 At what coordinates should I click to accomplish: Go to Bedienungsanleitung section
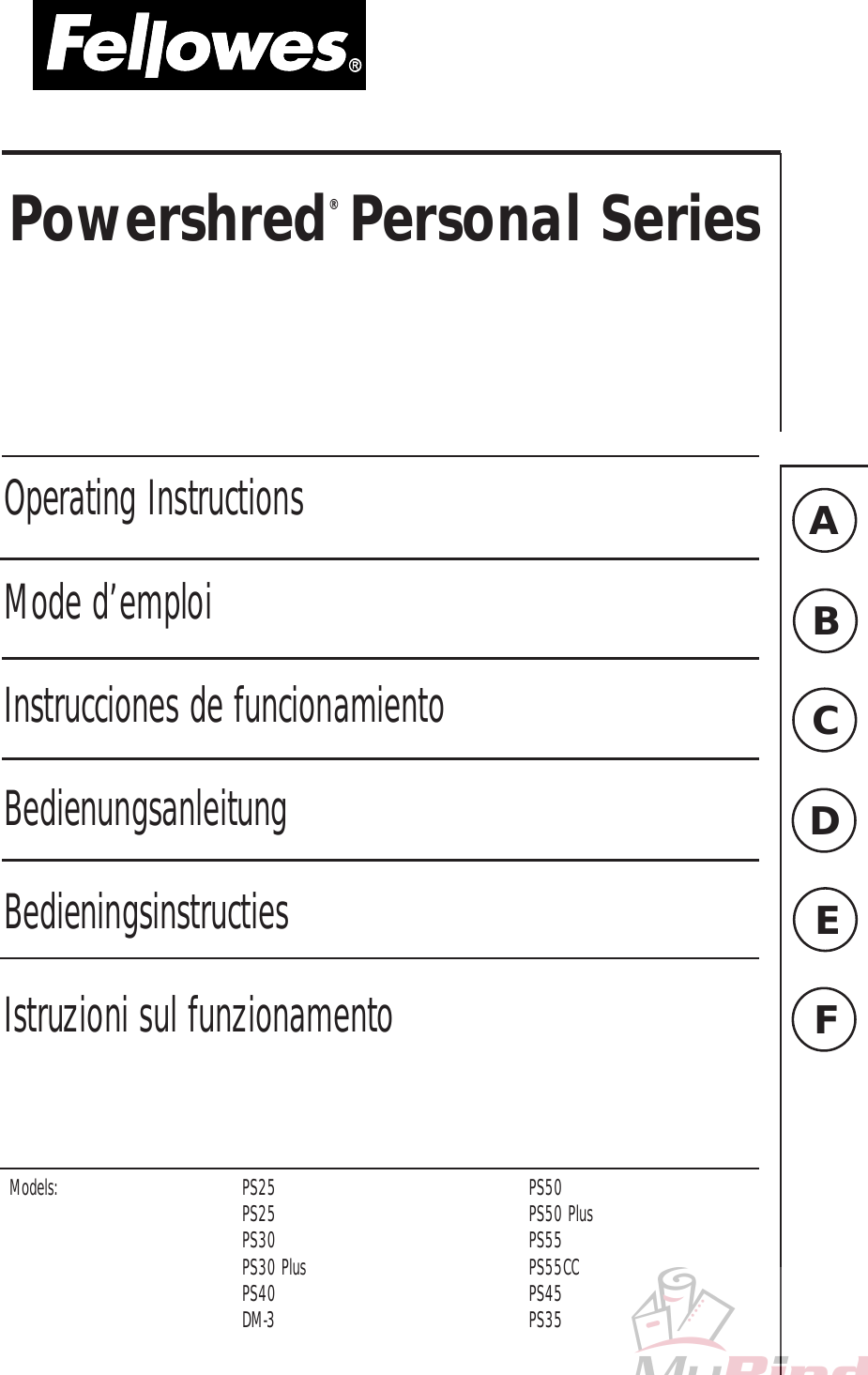[145, 809]
